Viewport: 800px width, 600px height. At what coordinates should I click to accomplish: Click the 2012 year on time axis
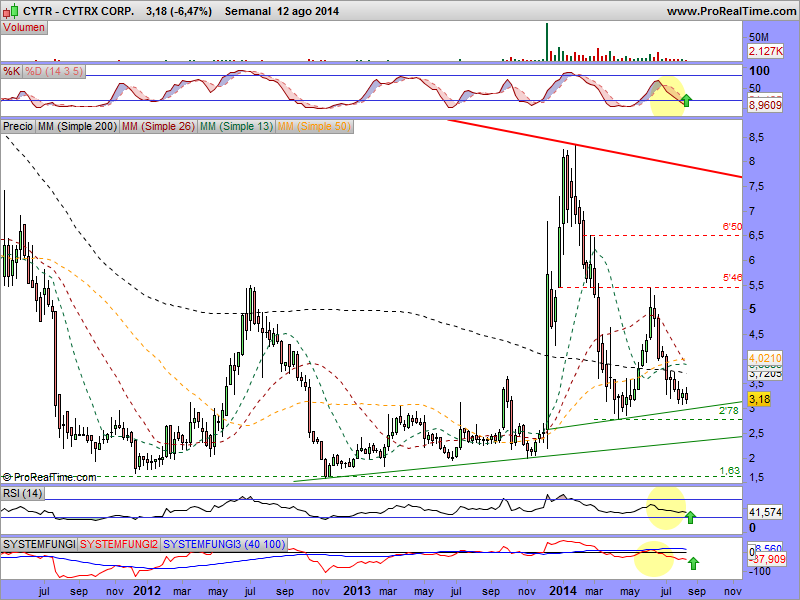[x=147, y=591]
